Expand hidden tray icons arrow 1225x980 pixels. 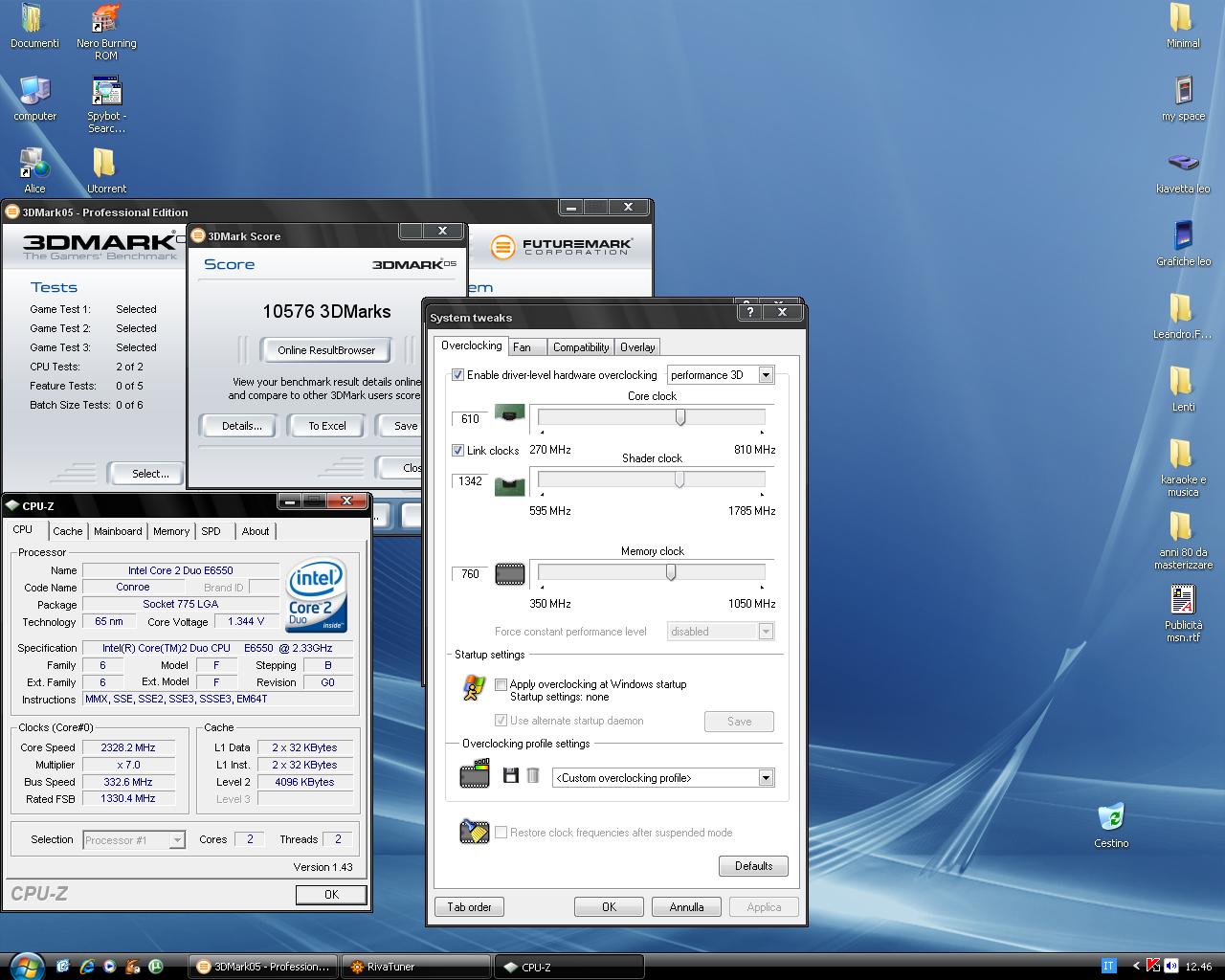pyautogui.click(x=1136, y=967)
